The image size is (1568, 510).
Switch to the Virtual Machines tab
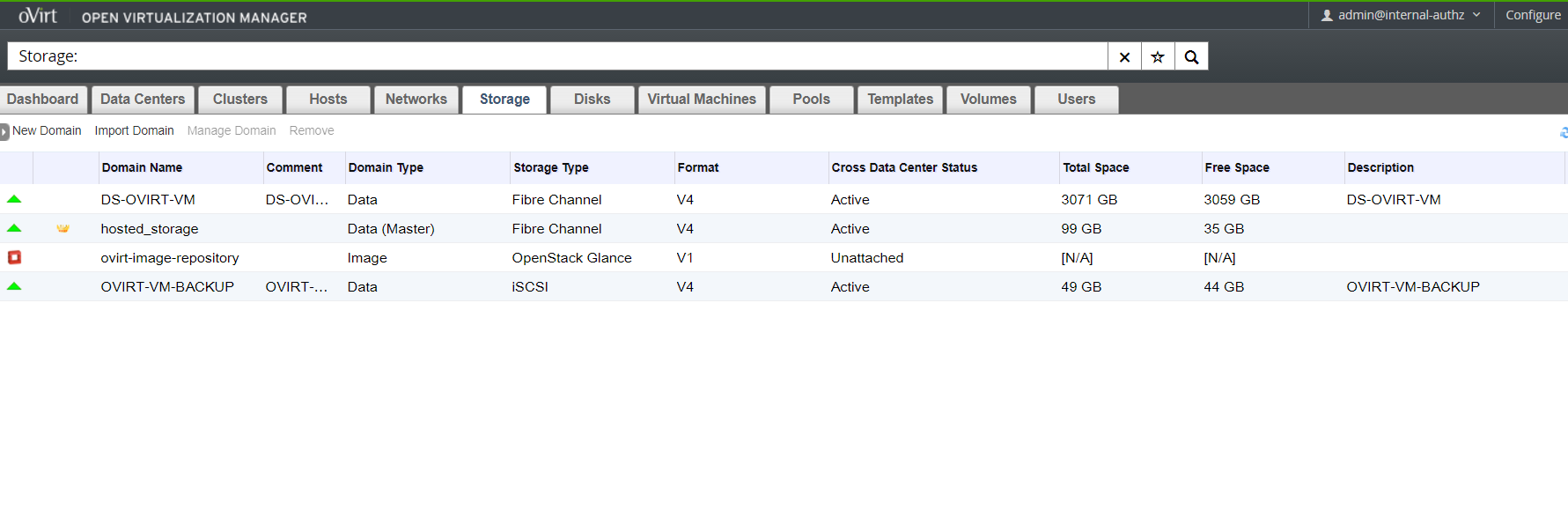pyautogui.click(x=702, y=100)
